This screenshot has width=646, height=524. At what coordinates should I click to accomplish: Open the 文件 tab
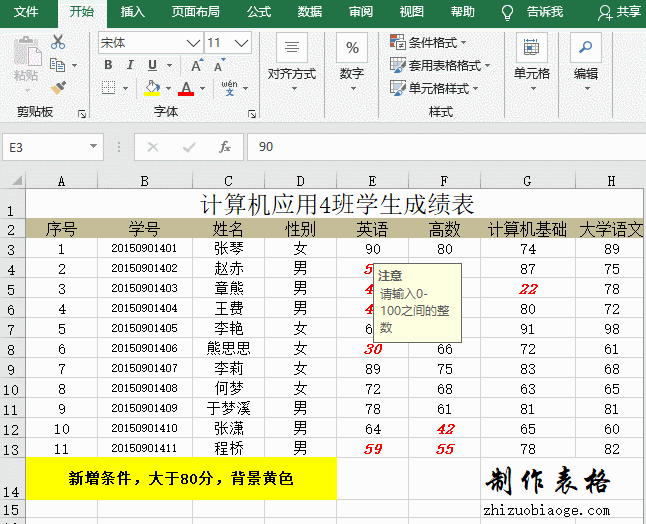[x=26, y=12]
